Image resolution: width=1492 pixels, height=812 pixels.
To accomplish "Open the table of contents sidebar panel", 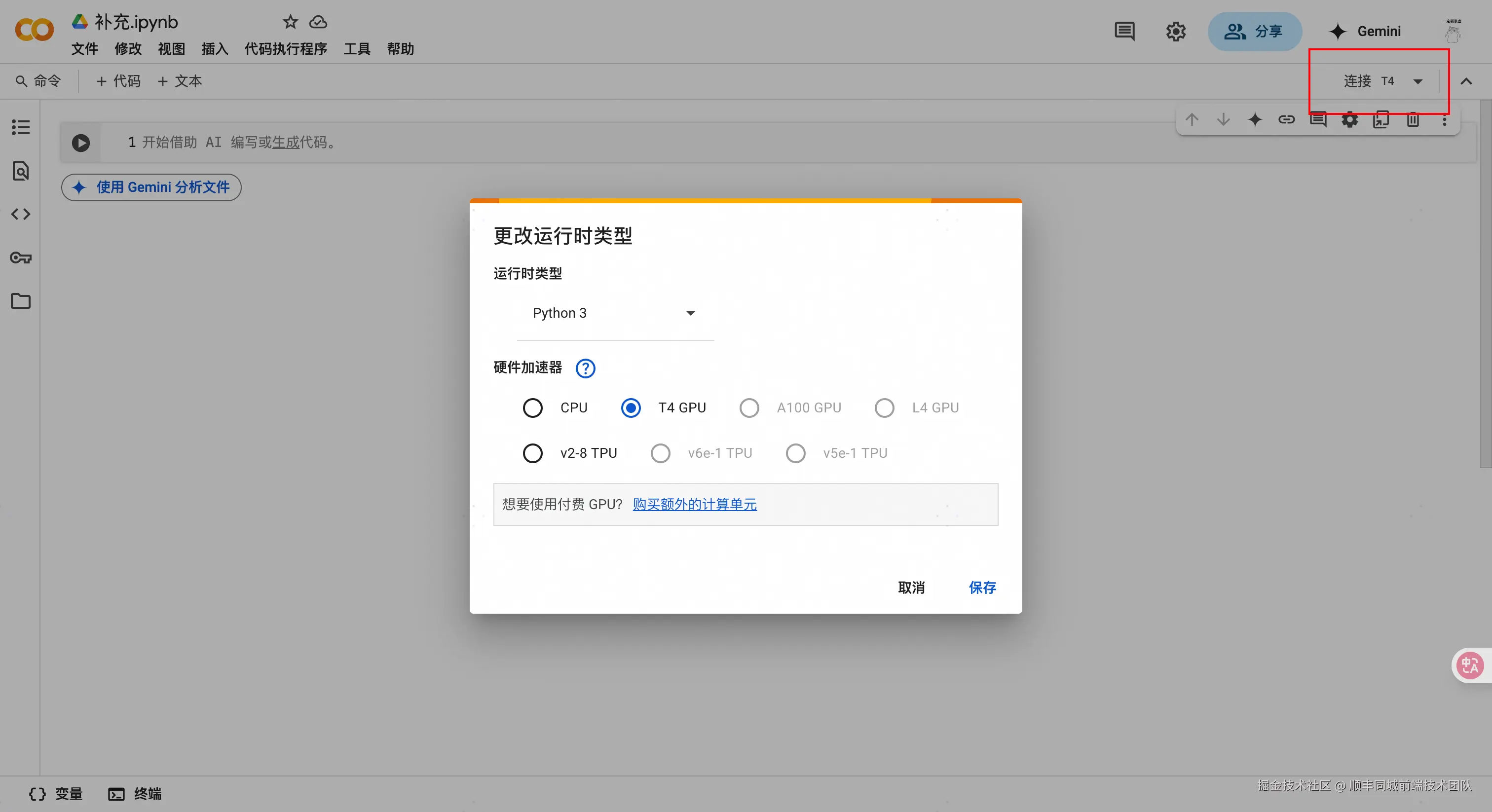I will pyautogui.click(x=20, y=127).
